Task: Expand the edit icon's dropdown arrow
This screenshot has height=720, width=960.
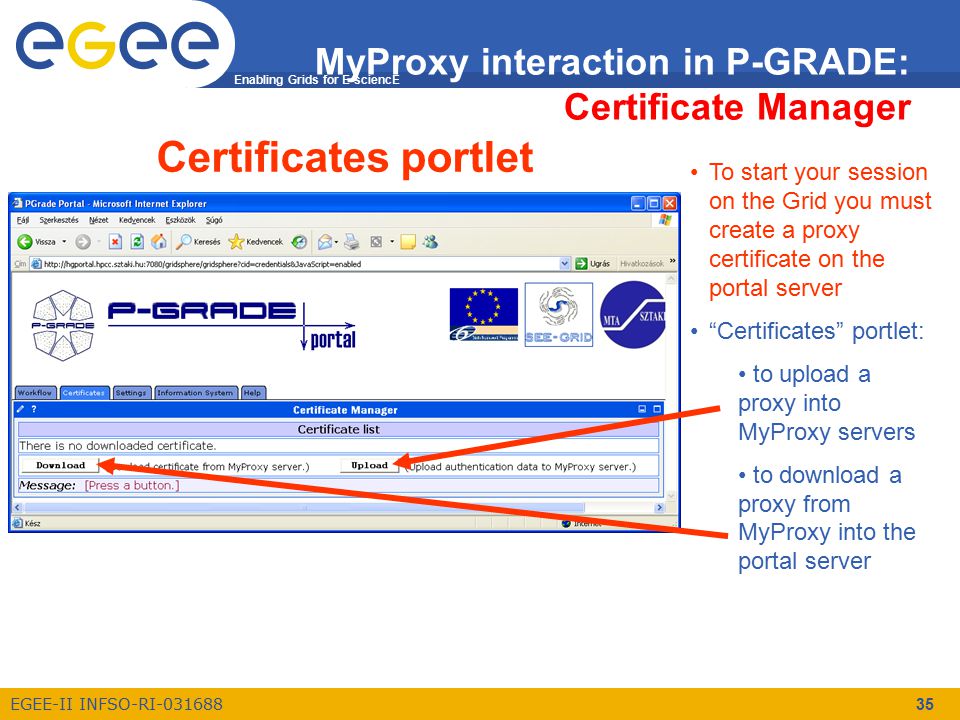Action: [392, 242]
